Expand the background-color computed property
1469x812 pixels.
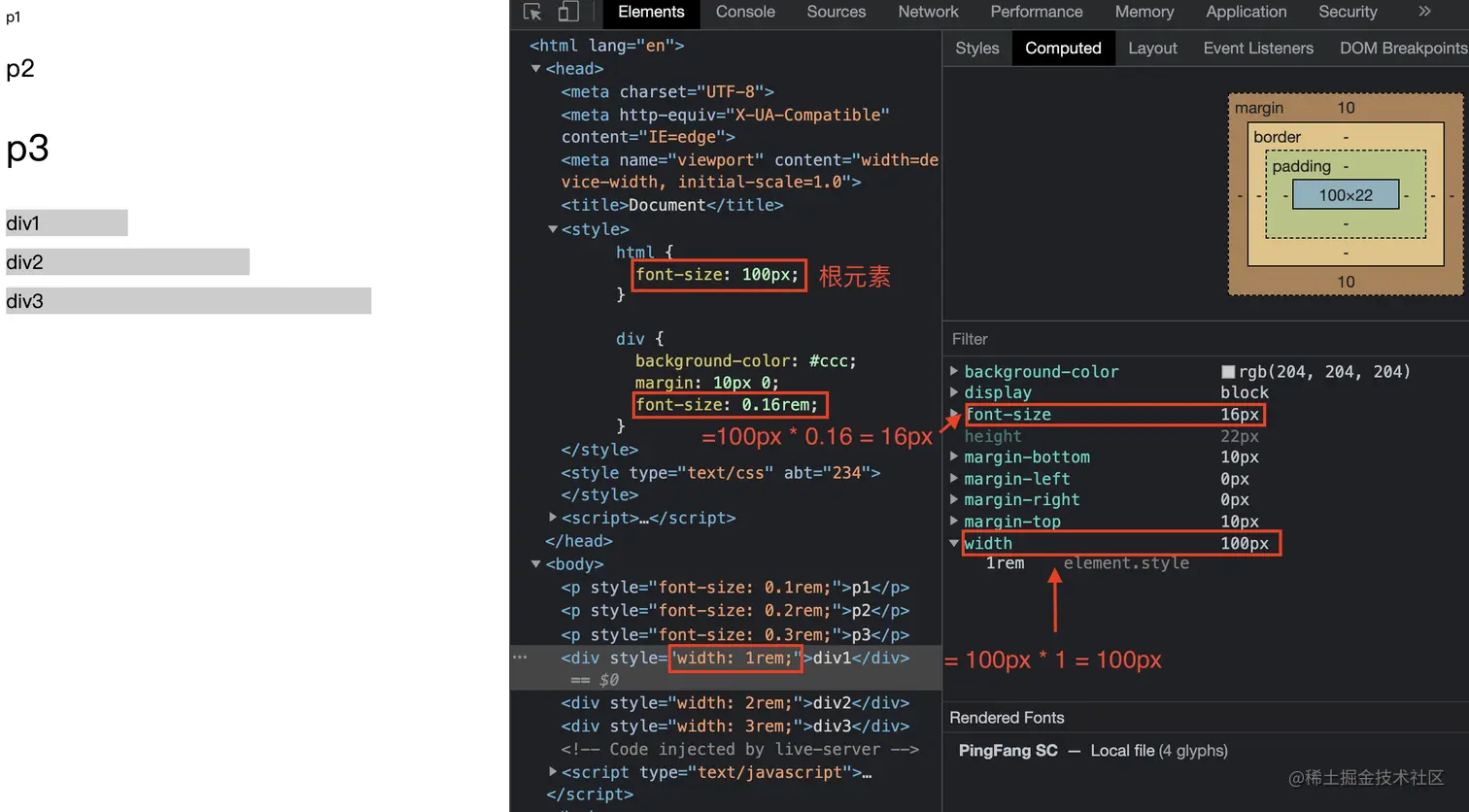[954, 371]
